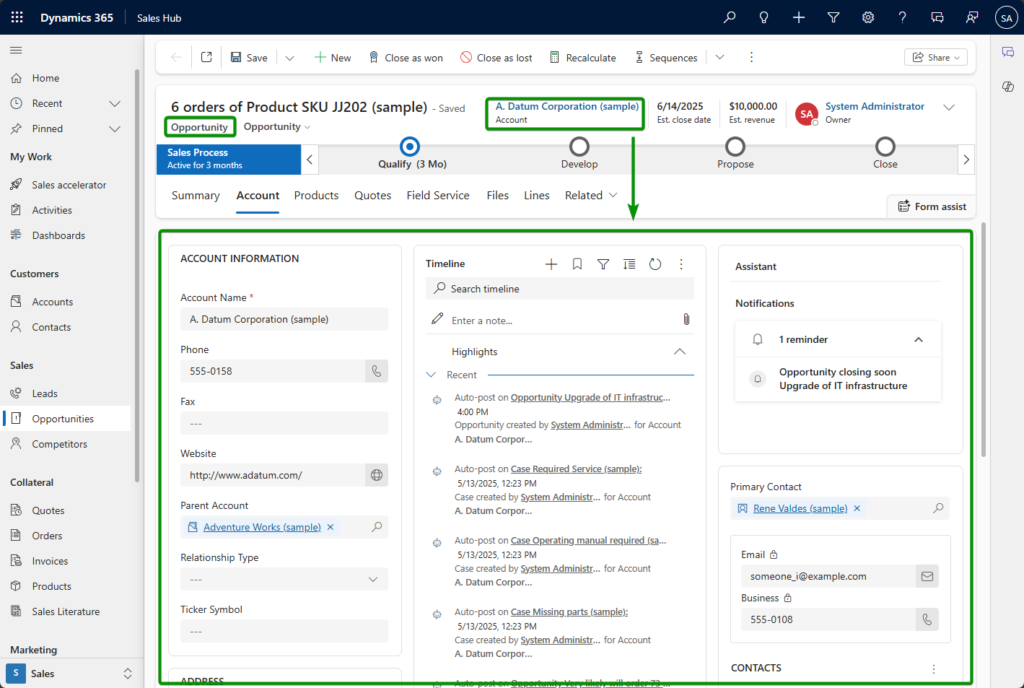1024x688 pixels.
Task: Open the Opportunity form selector dropdown
Action: coord(277,127)
